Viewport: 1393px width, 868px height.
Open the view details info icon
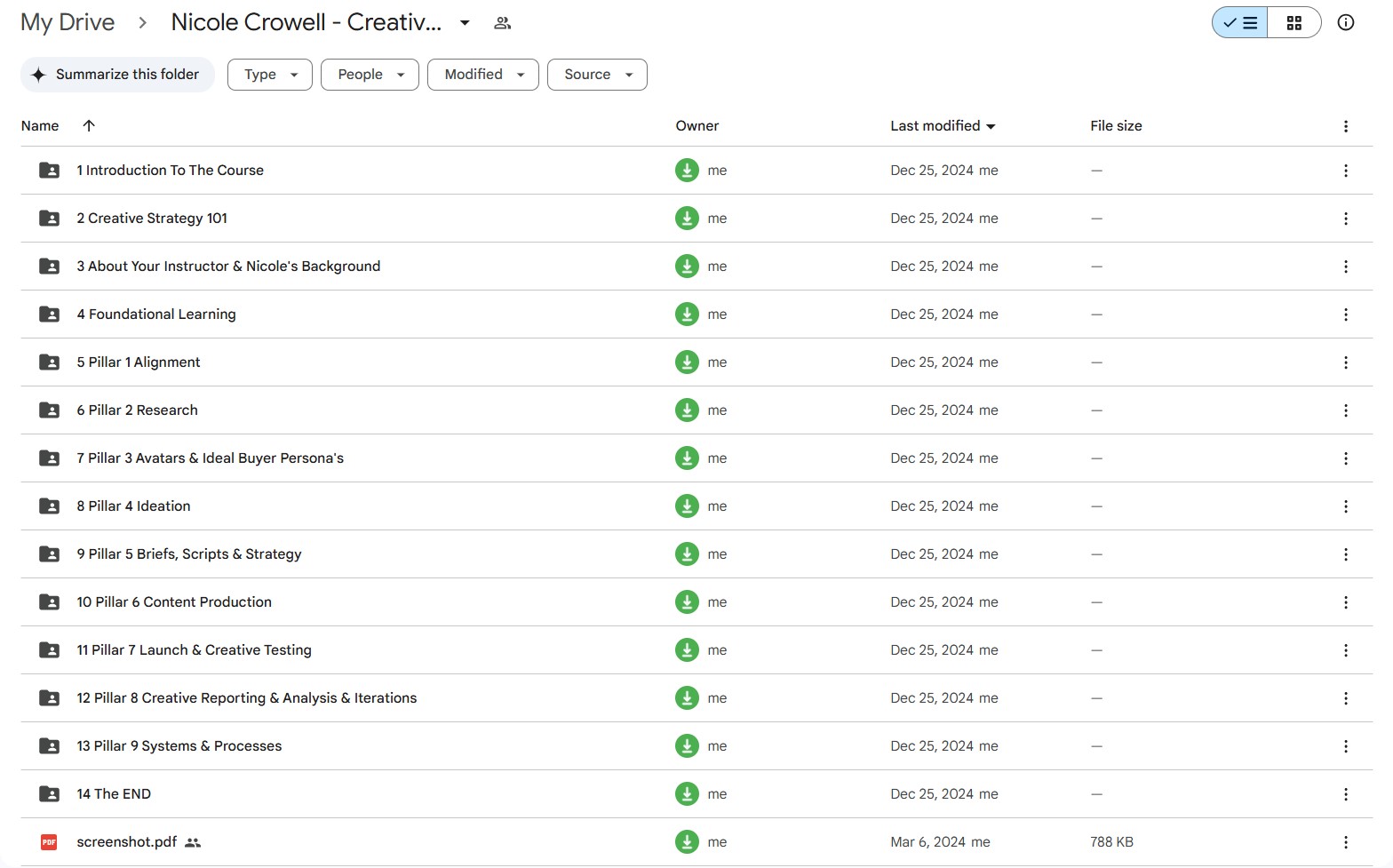[x=1345, y=23]
